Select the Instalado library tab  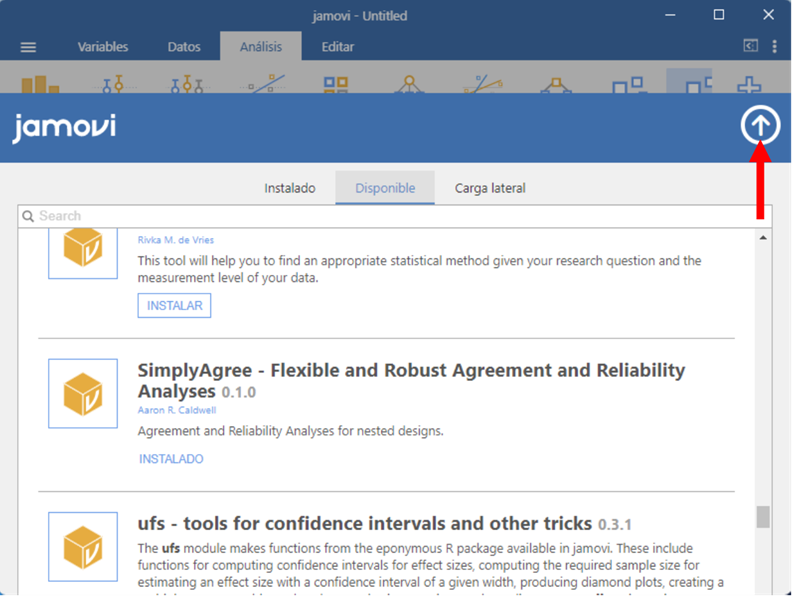coord(290,188)
